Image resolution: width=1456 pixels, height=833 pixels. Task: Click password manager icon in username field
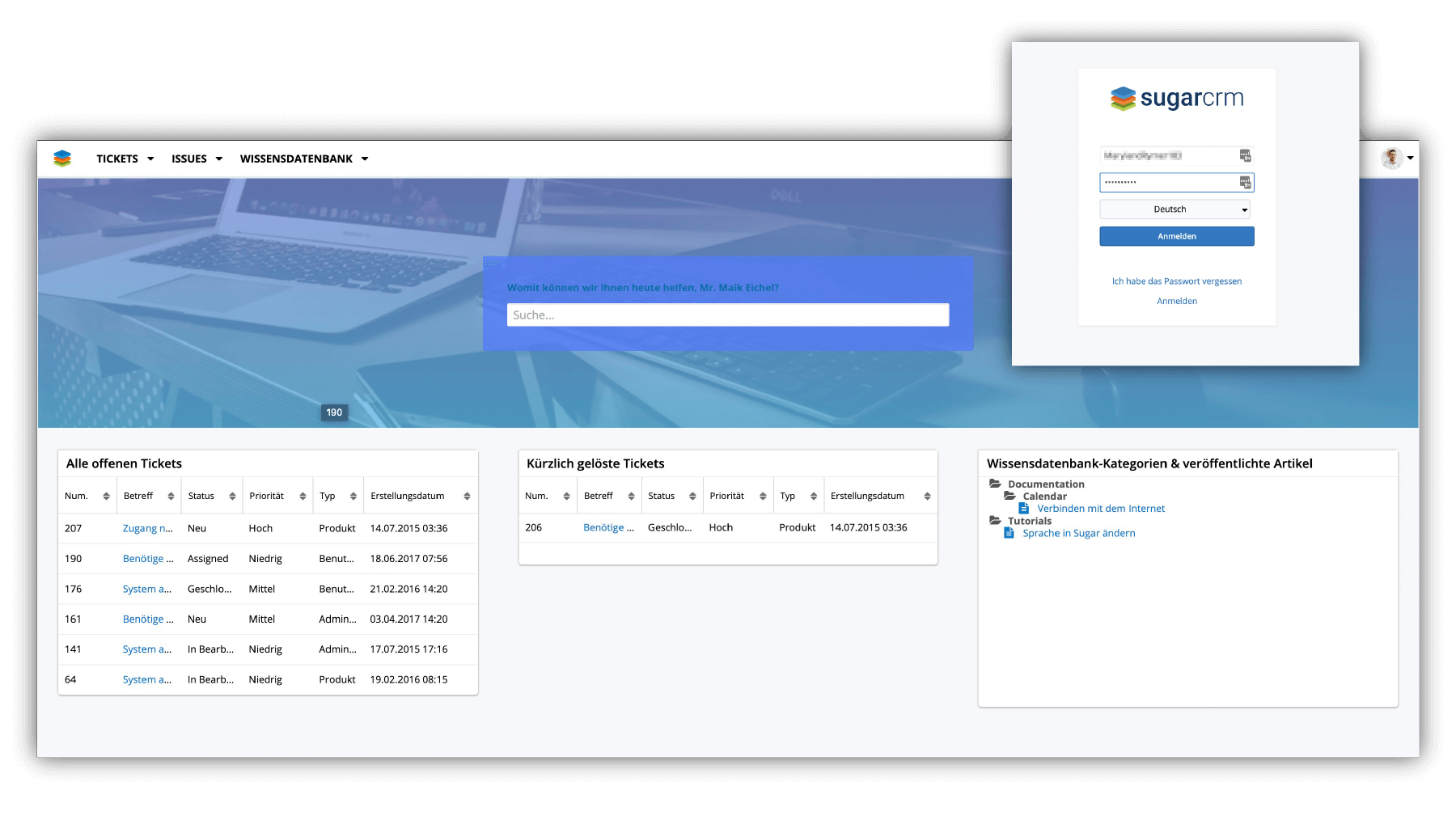(x=1245, y=155)
